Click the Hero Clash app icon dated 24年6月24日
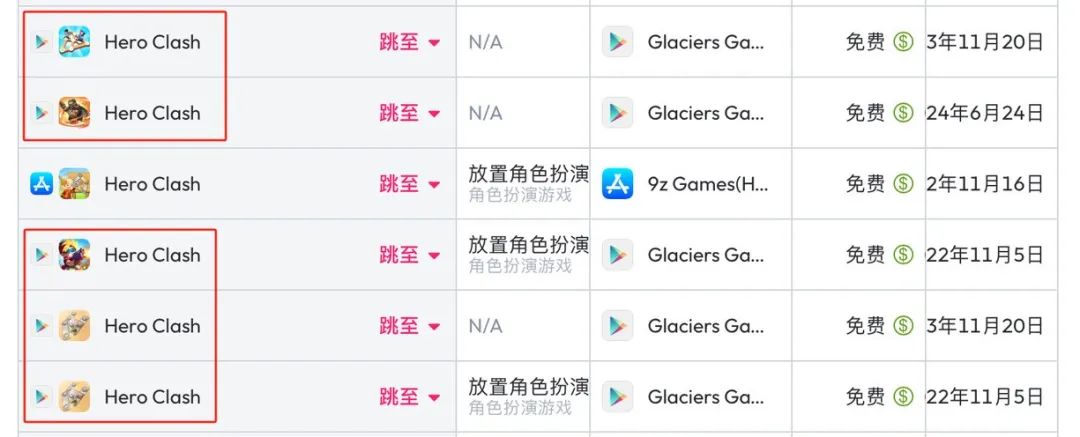1080x437 pixels. point(74,113)
